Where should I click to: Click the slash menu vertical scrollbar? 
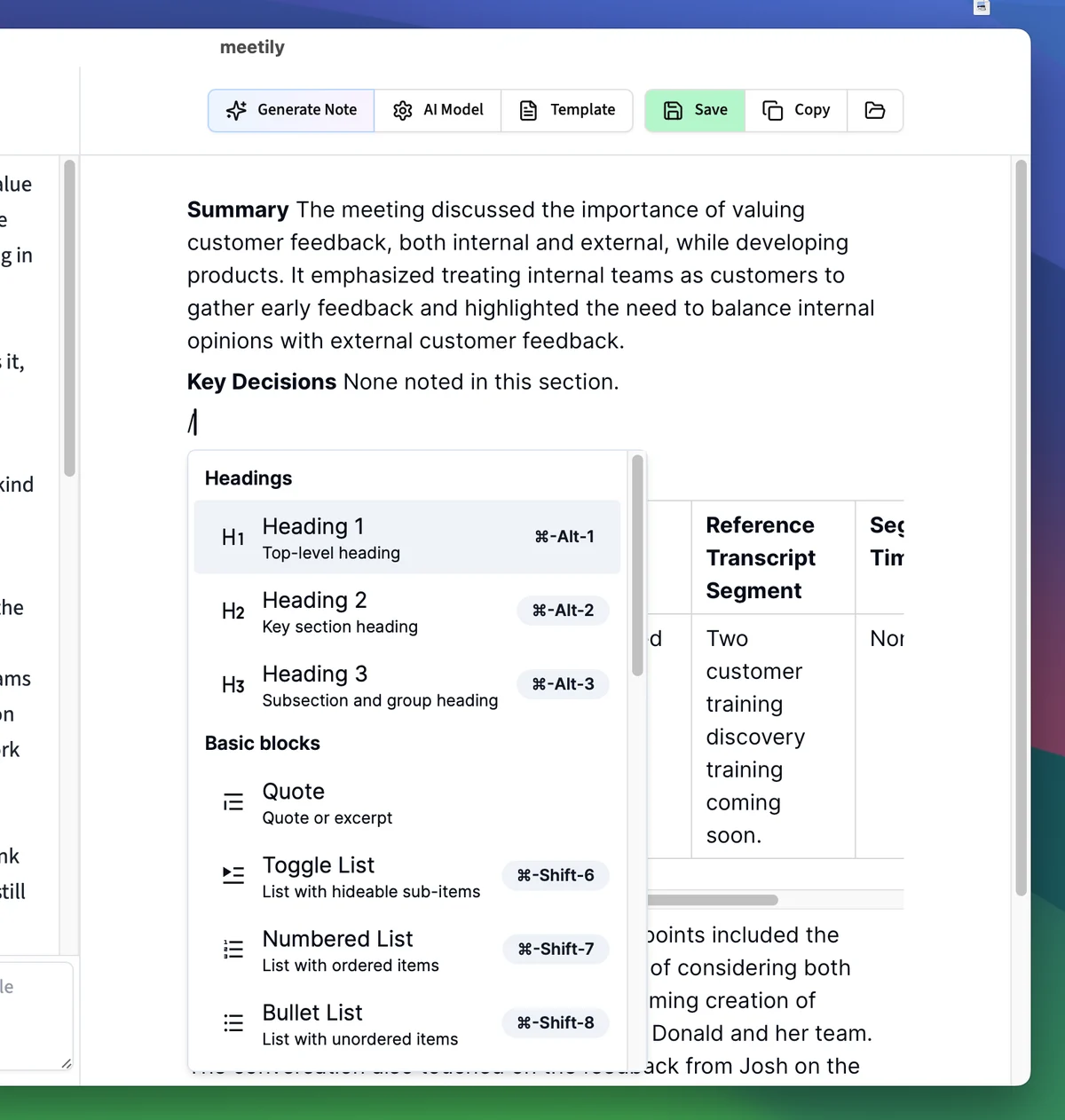(637, 565)
